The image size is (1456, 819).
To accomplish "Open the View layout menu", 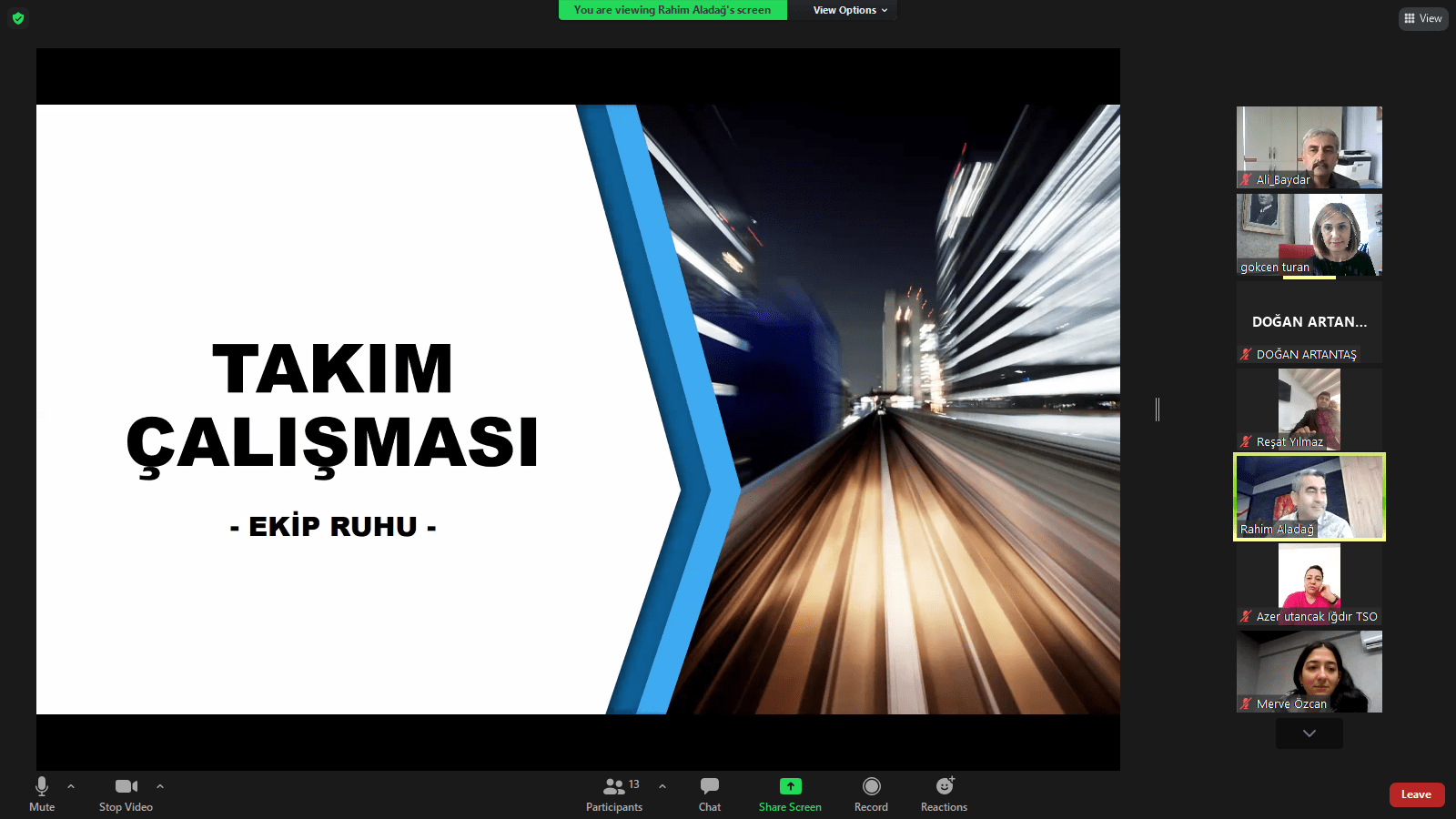I will 1422,18.
